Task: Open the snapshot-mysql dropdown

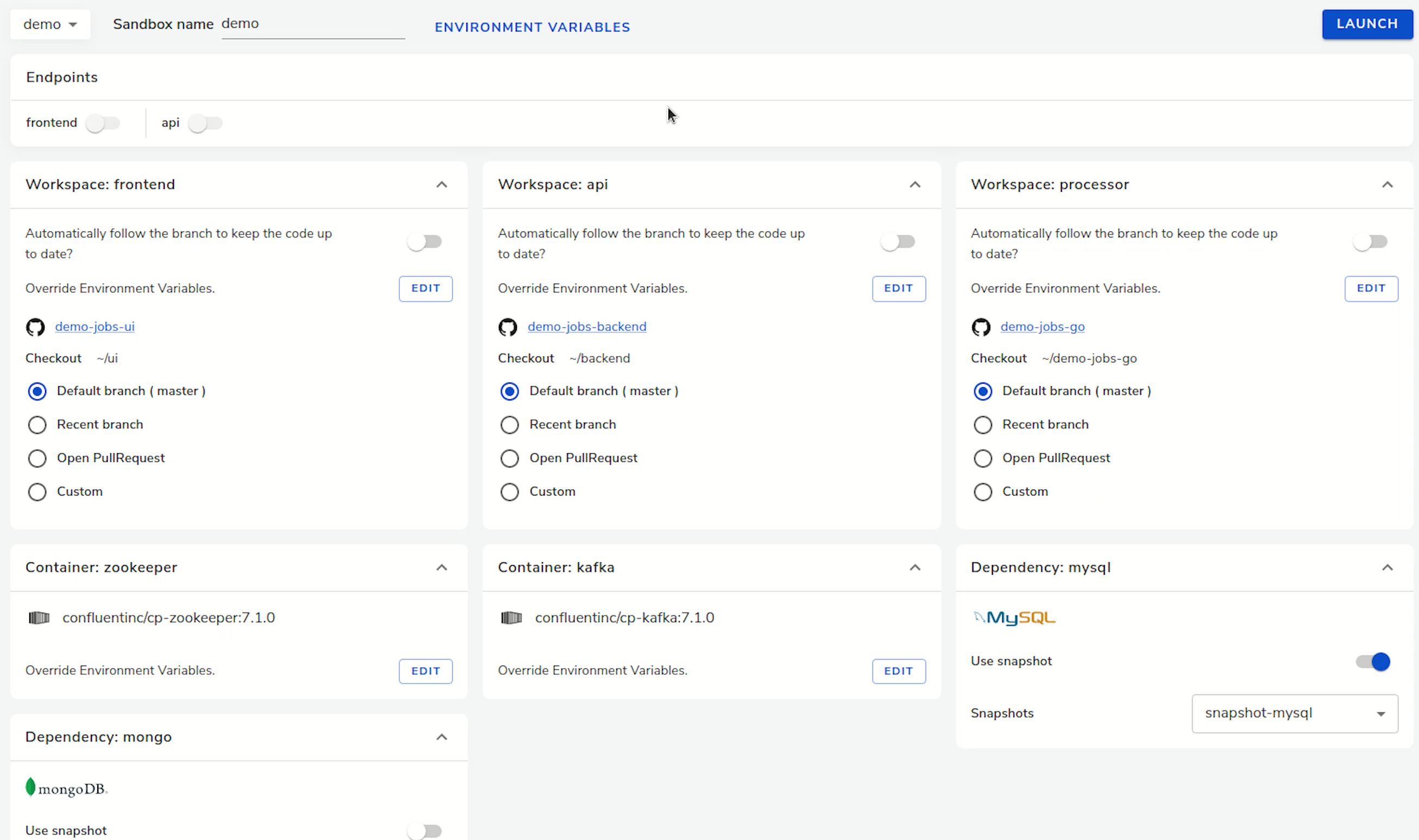Action: pyautogui.click(x=1294, y=714)
